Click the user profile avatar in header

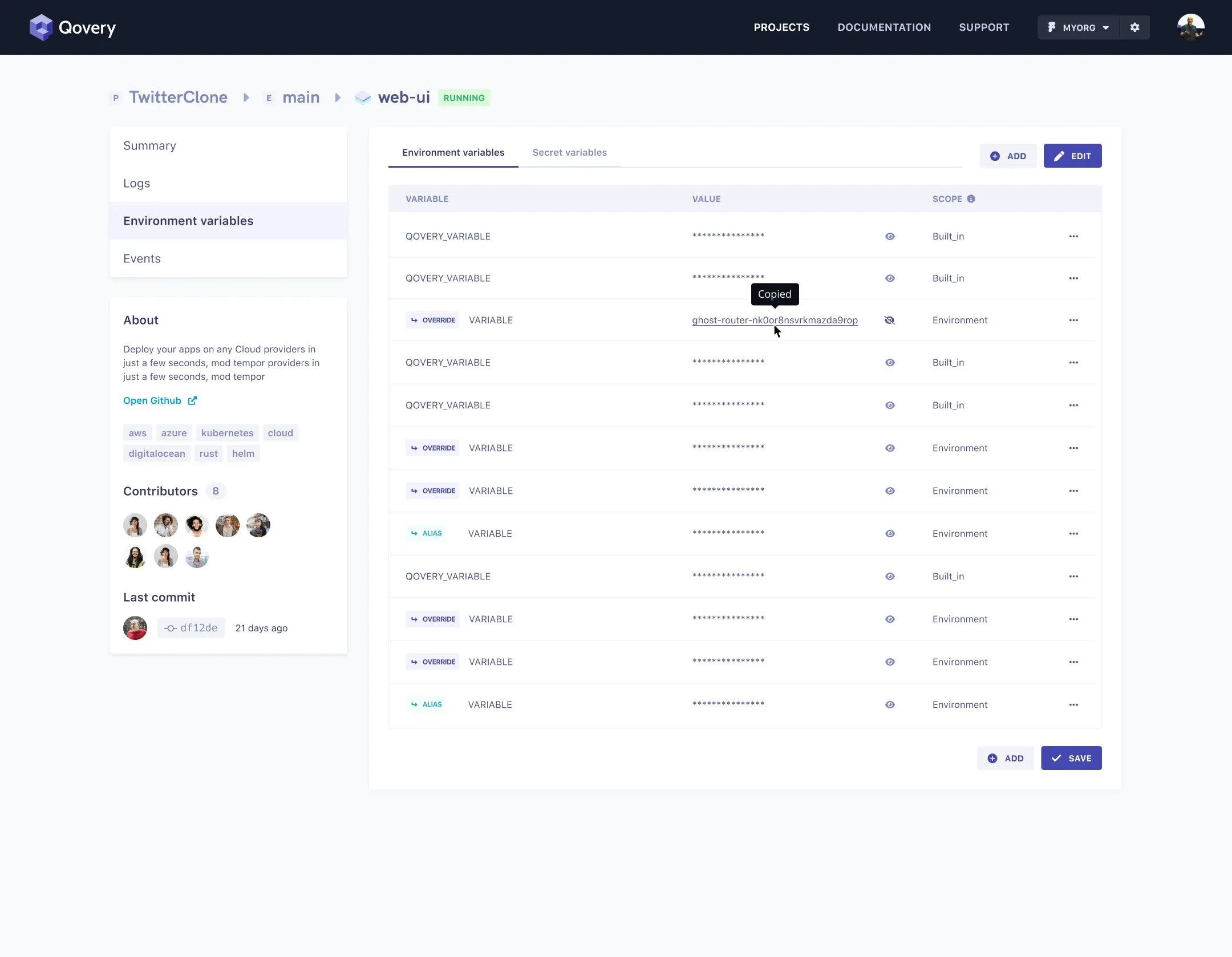click(x=1190, y=27)
